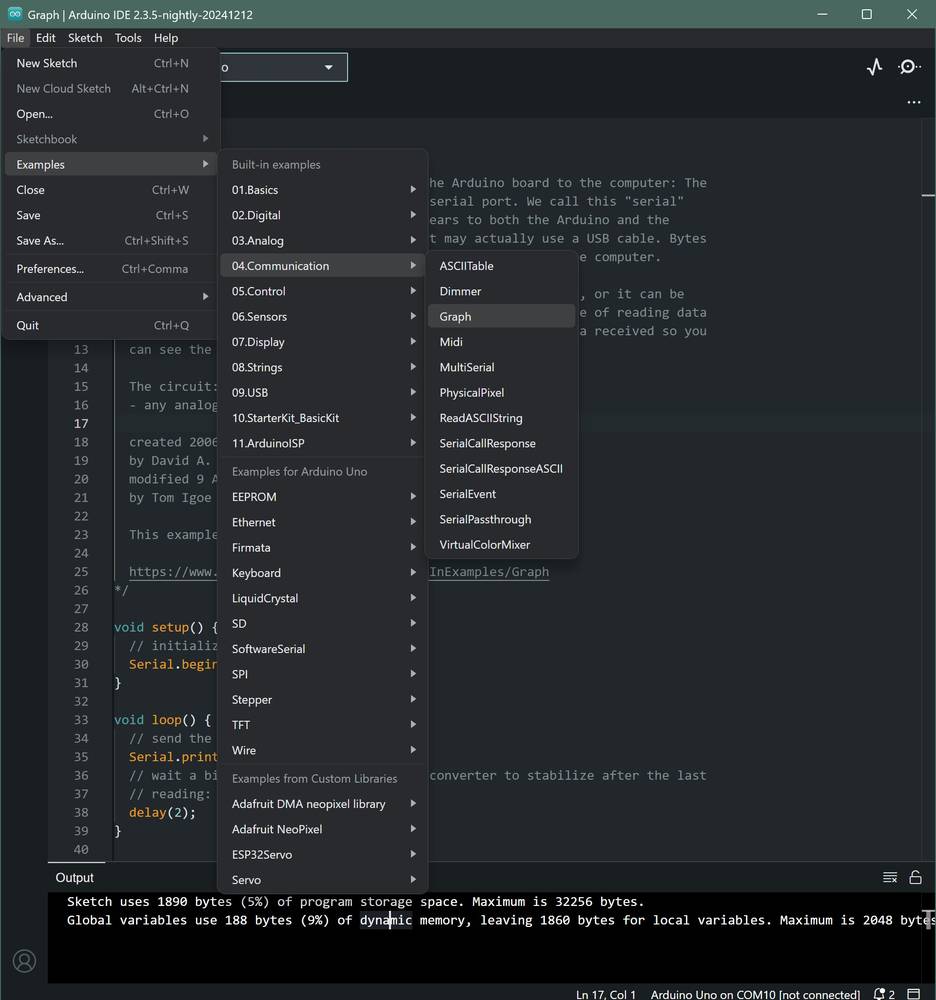Expand the Advanced submenu
The width and height of the screenshot is (936, 1000).
click(x=110, y=297)
